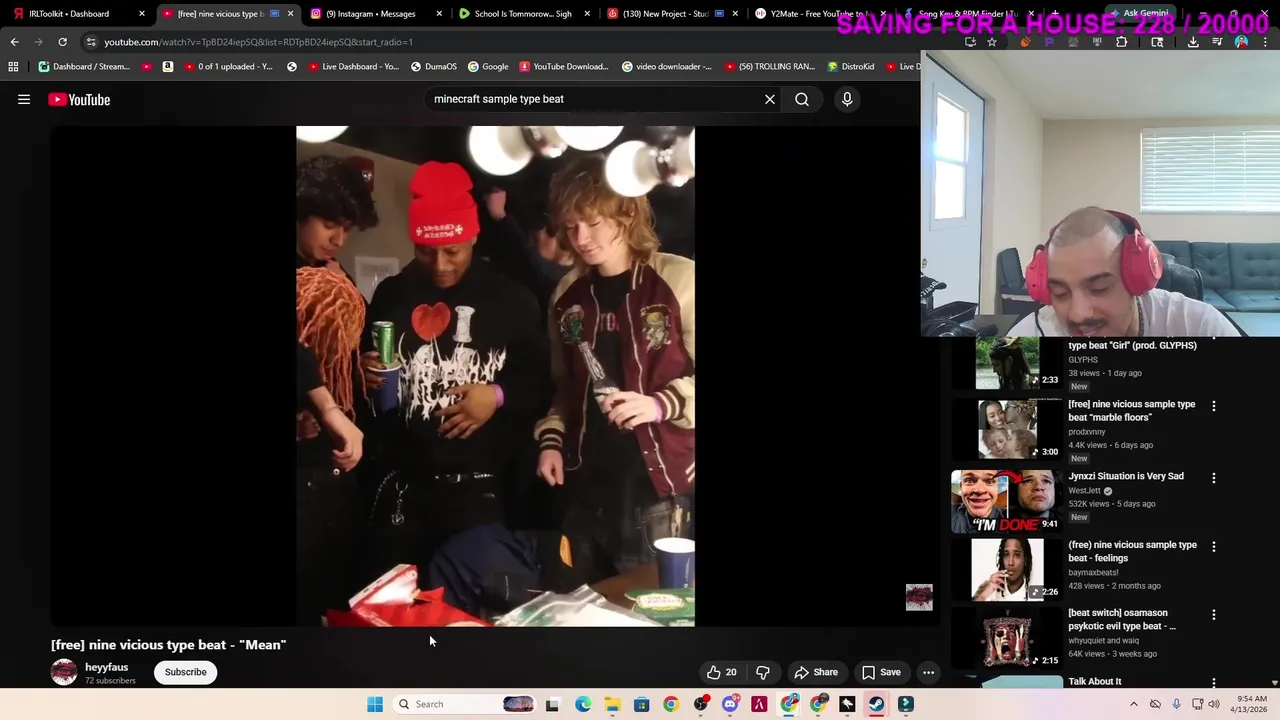This screenshot has height=720, width=1280.
Task: Open the Chrome extensions puzzle icon
Action: (1121, 42)
